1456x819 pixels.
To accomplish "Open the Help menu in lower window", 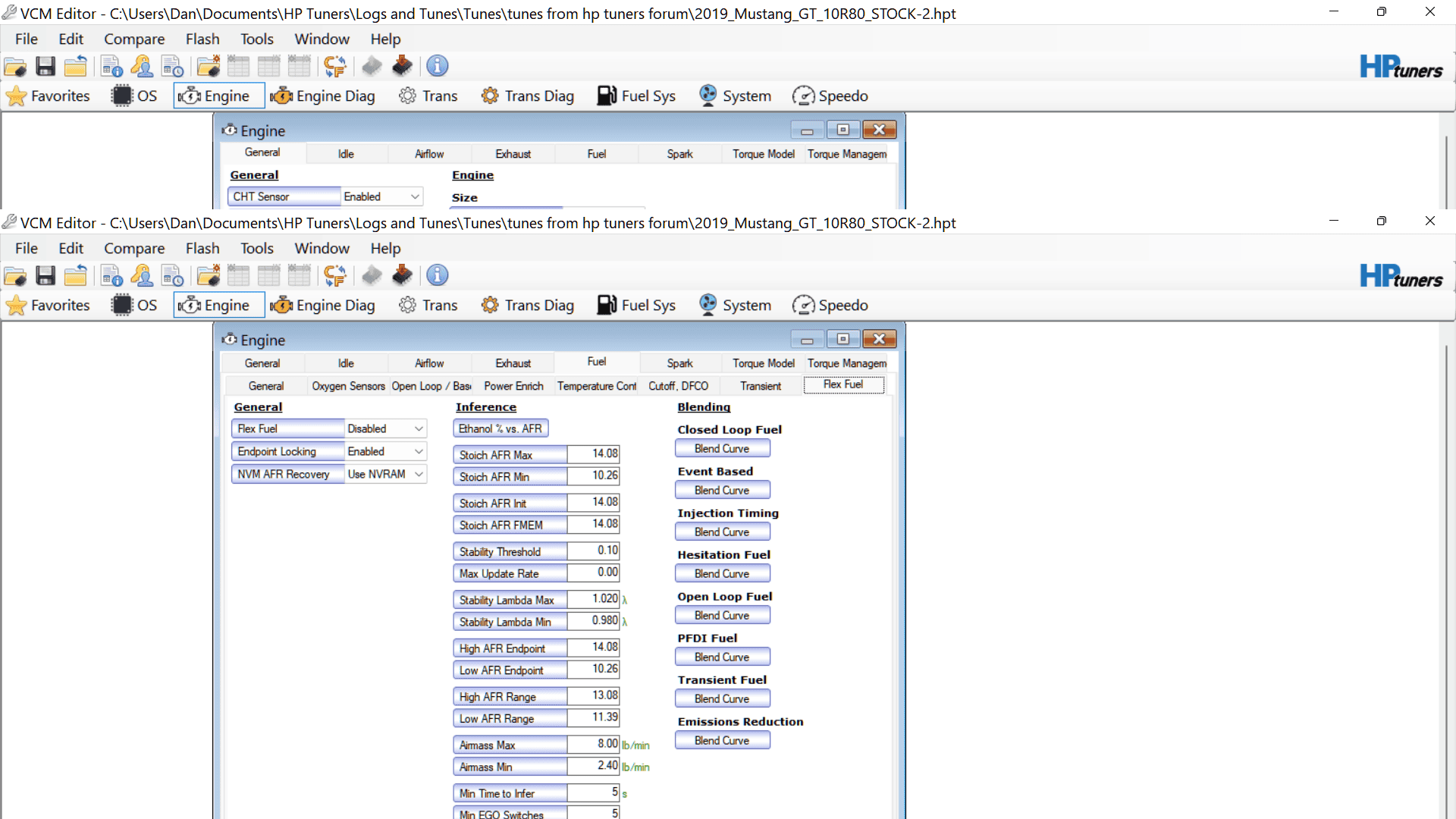I will click(385, 249).
